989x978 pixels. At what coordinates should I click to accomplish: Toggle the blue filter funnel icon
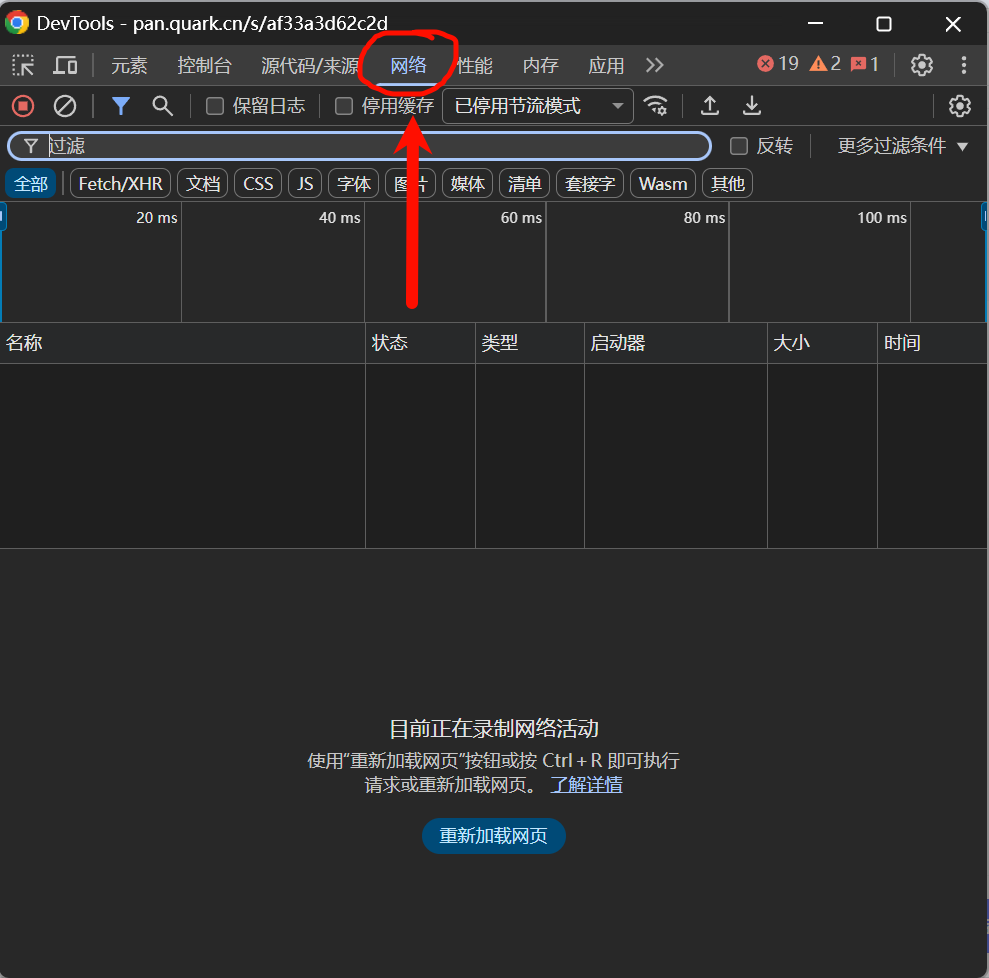tap(120, 106)
